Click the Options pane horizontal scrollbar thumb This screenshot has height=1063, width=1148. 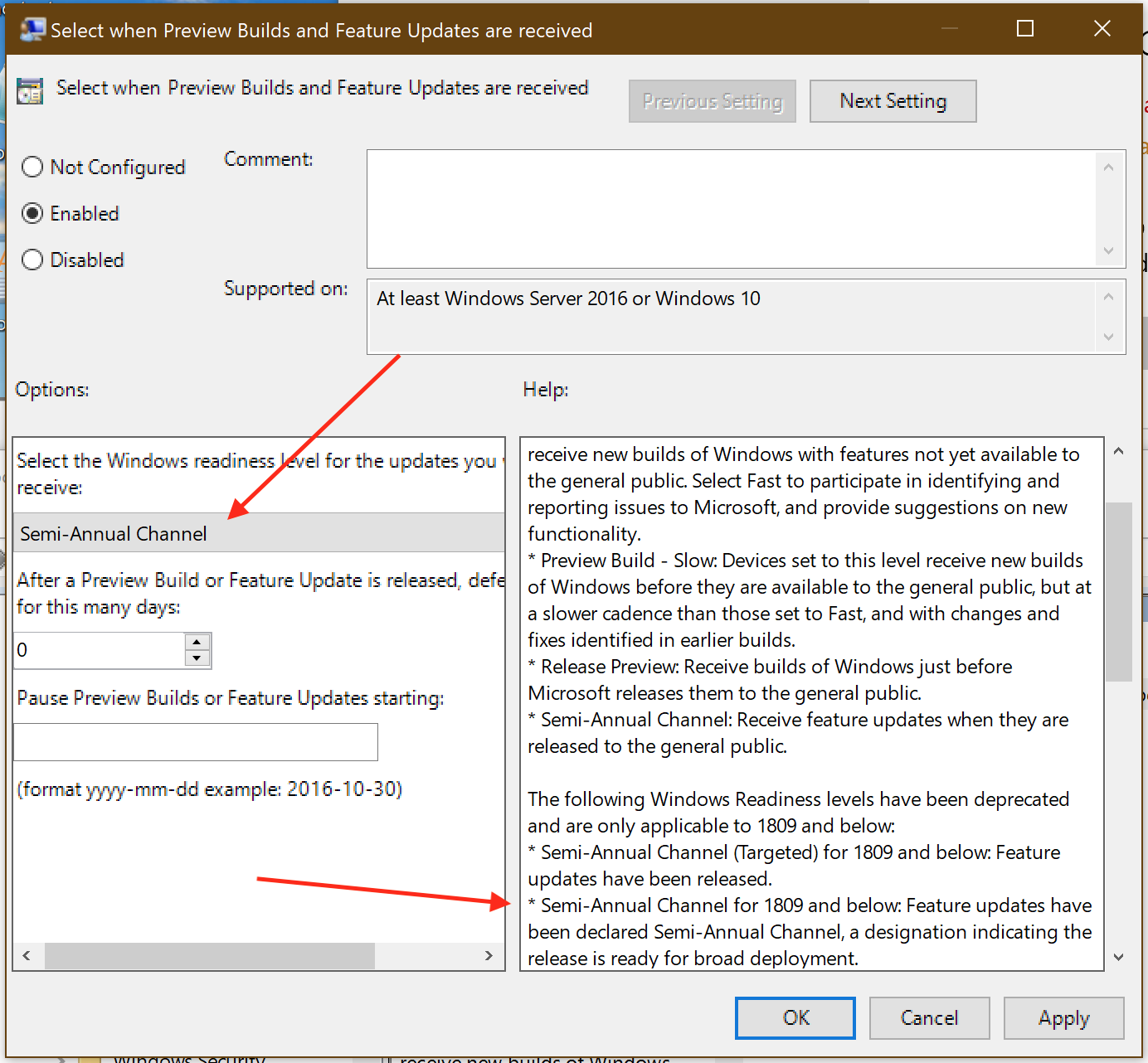point(210,956)
